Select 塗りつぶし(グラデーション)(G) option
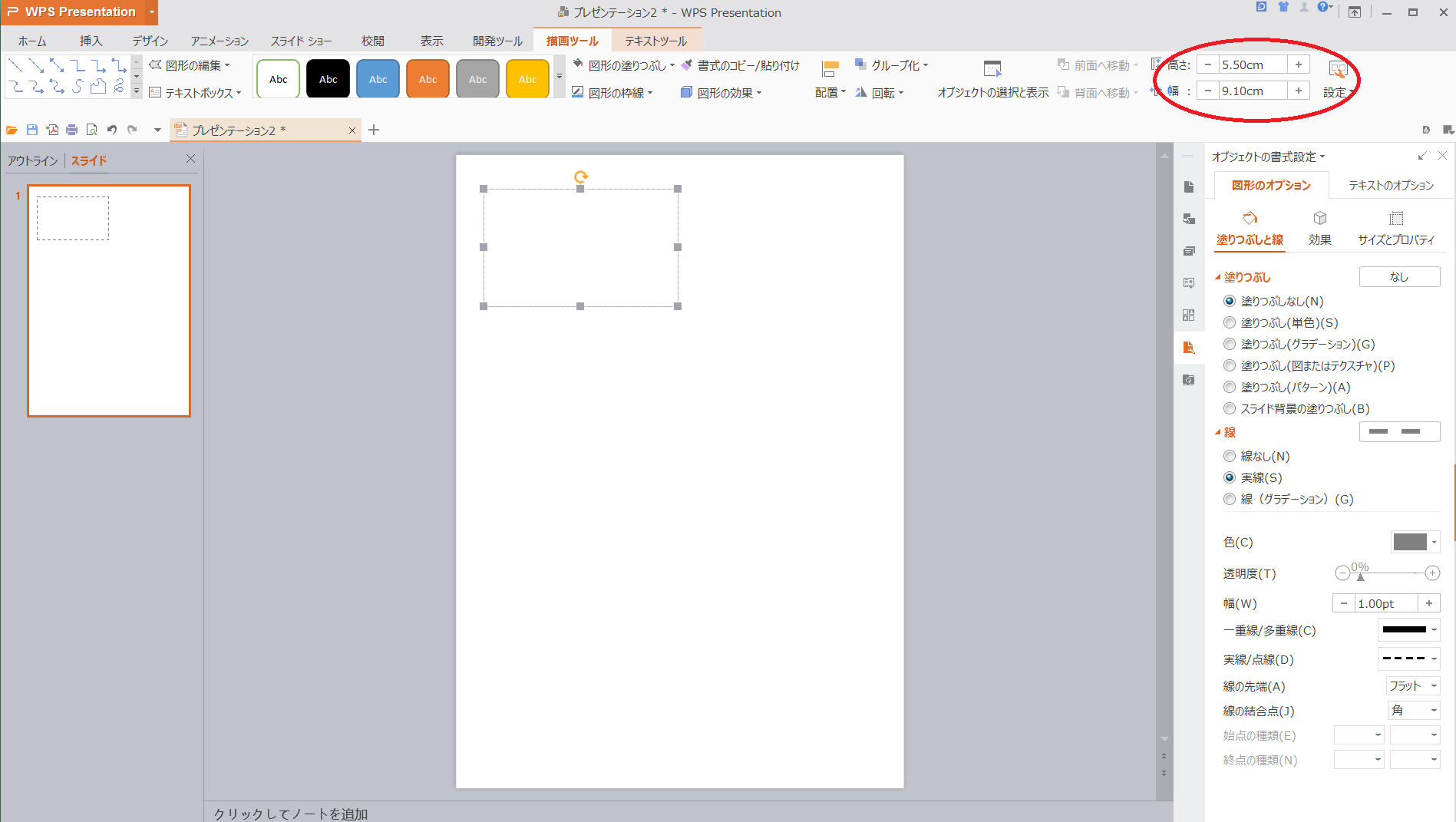The image size is (1456, 822). (x=1230, y=345)
